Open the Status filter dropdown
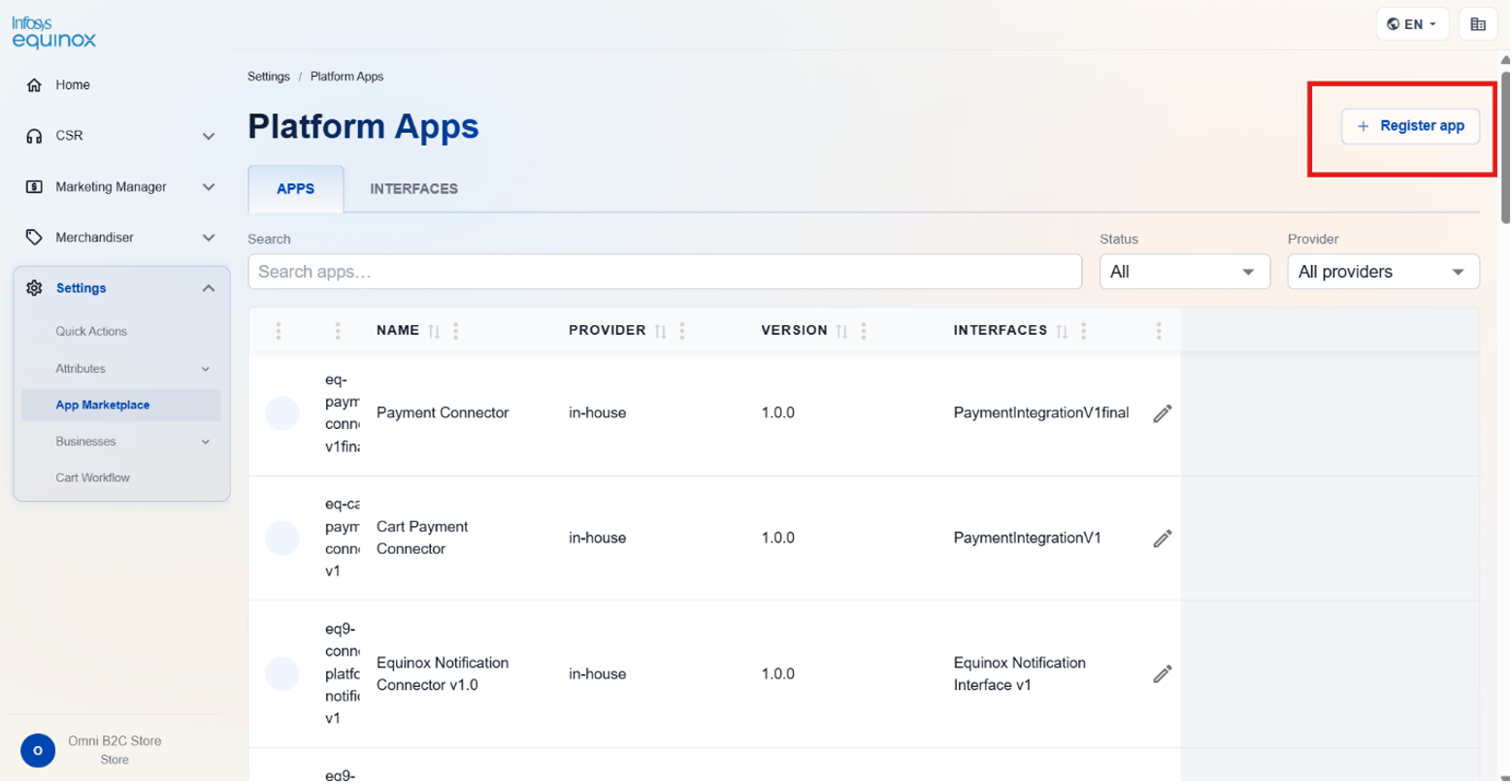 click(x=1184, y=273)
